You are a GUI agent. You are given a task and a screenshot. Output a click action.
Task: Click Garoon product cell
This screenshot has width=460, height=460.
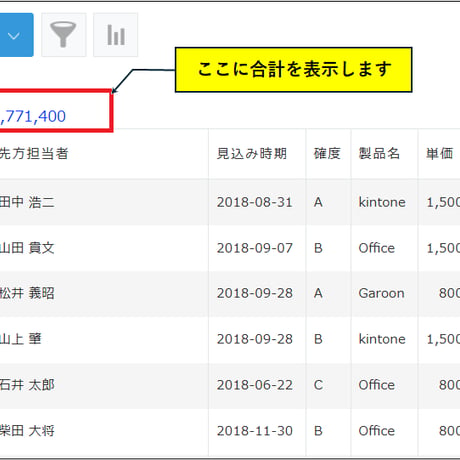pos(381,293)
